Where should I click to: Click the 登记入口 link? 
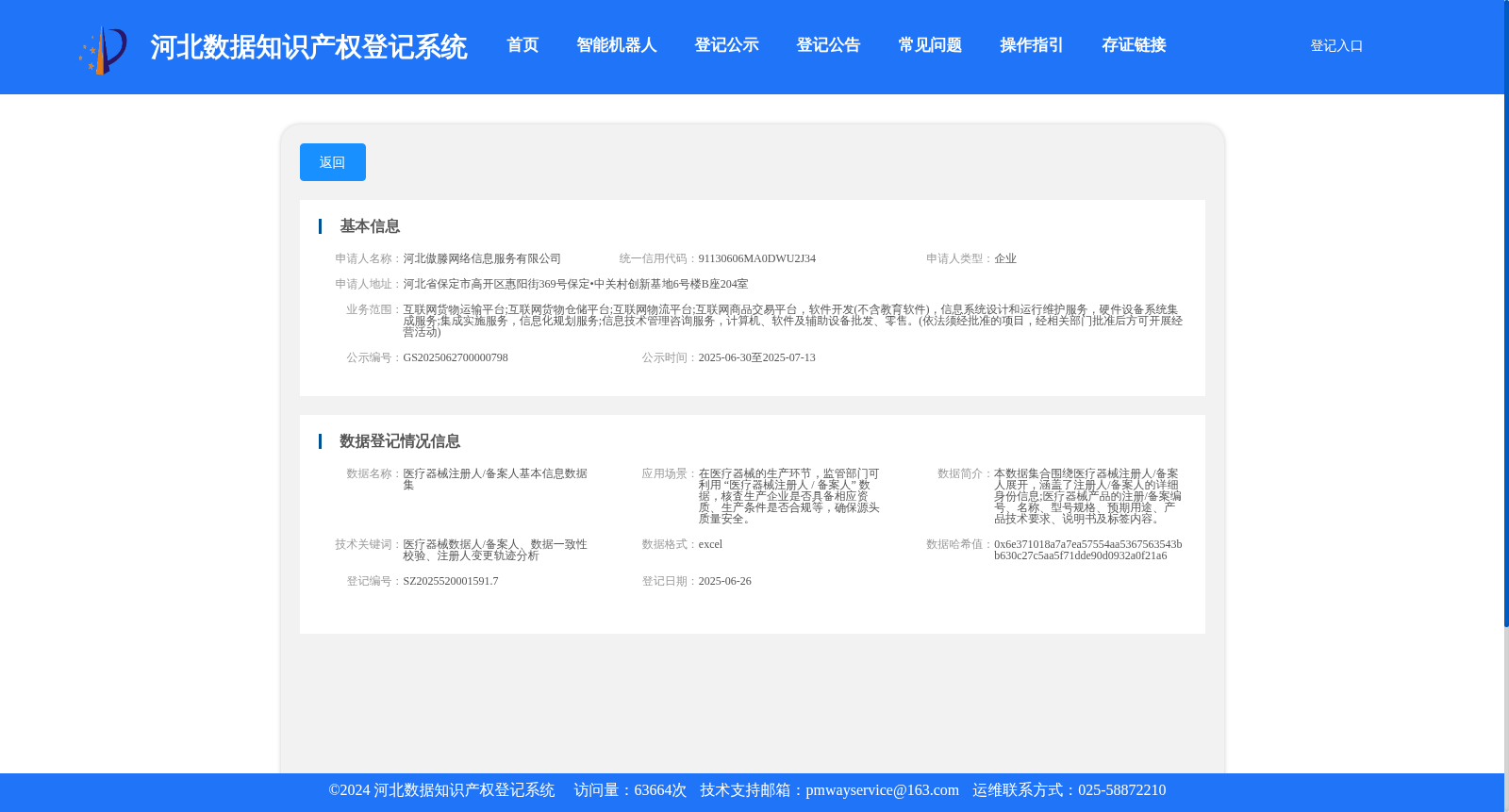pyautogui.click(x=1336, y=46)
